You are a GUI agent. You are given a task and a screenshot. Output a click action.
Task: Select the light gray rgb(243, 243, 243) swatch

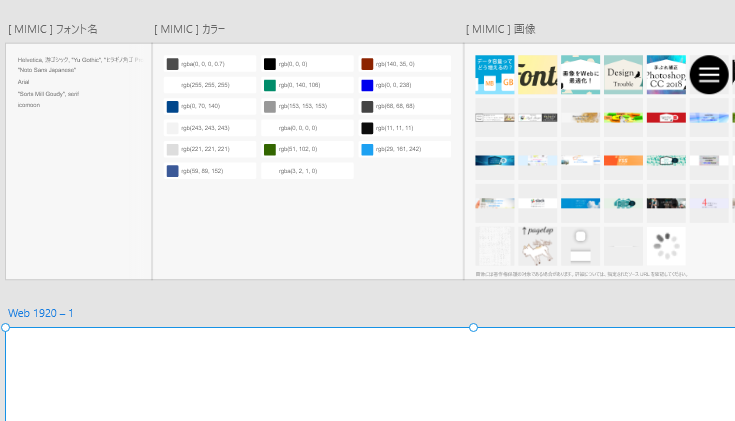172,128
